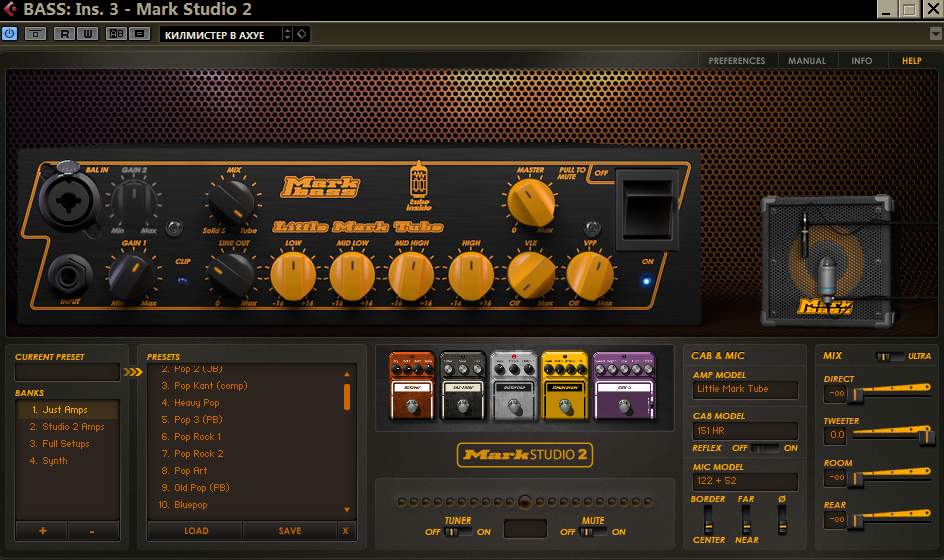Viewport: 944px width, 560px height.
Task: Open the preset management diamond icon
Action: coord(302,34)
